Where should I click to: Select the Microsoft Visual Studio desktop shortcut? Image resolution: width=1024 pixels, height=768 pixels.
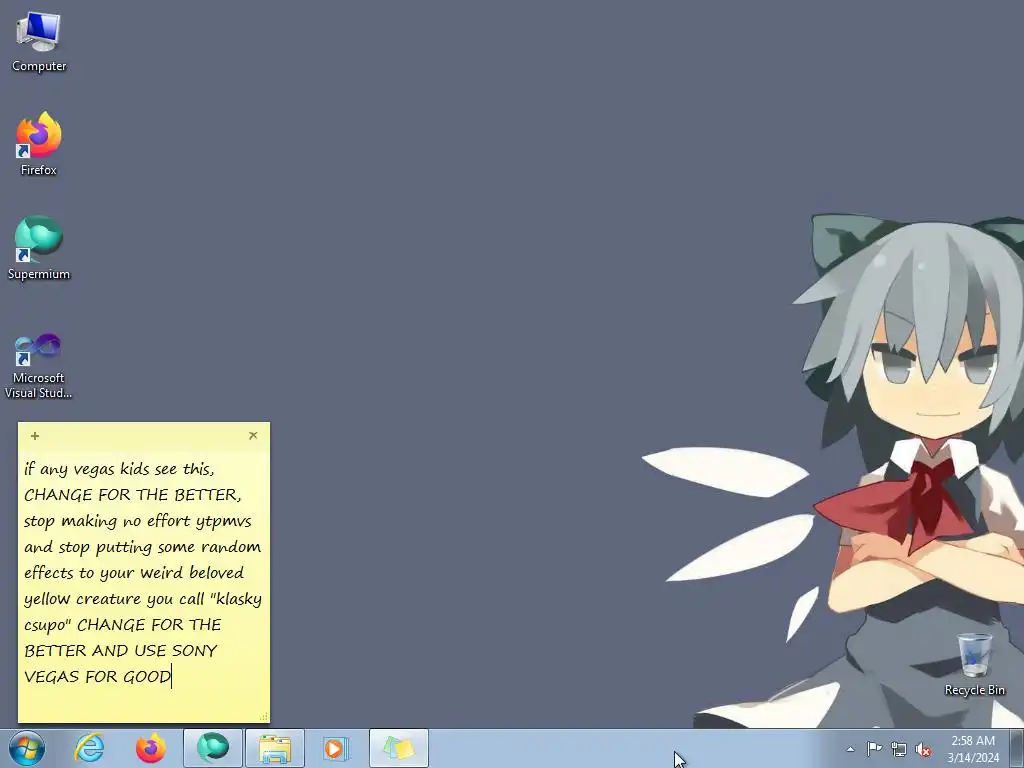click(x=39, y=366)
